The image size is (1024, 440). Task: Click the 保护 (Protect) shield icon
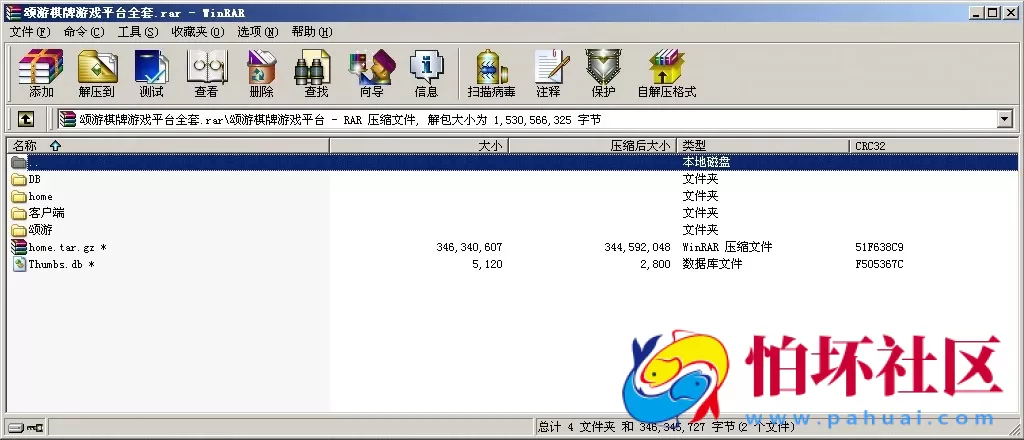(x=603, y=67)
